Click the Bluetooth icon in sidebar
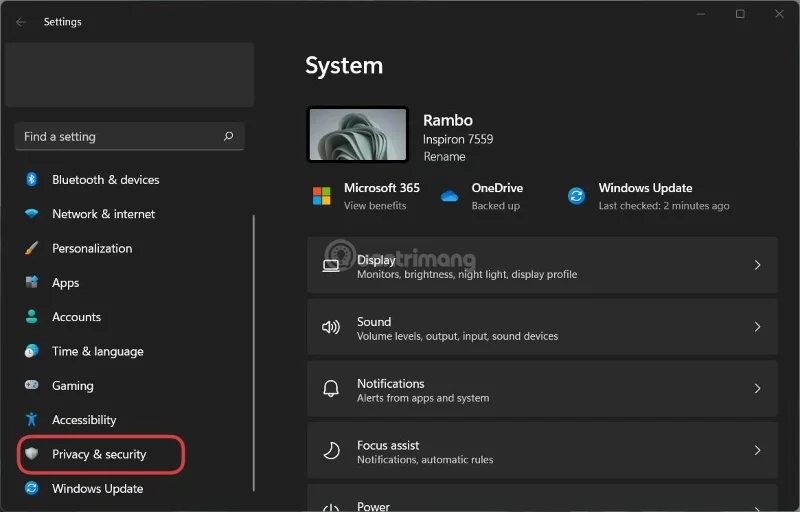The image size is (800, 512). pyautogui.click(x=31, y=180)
